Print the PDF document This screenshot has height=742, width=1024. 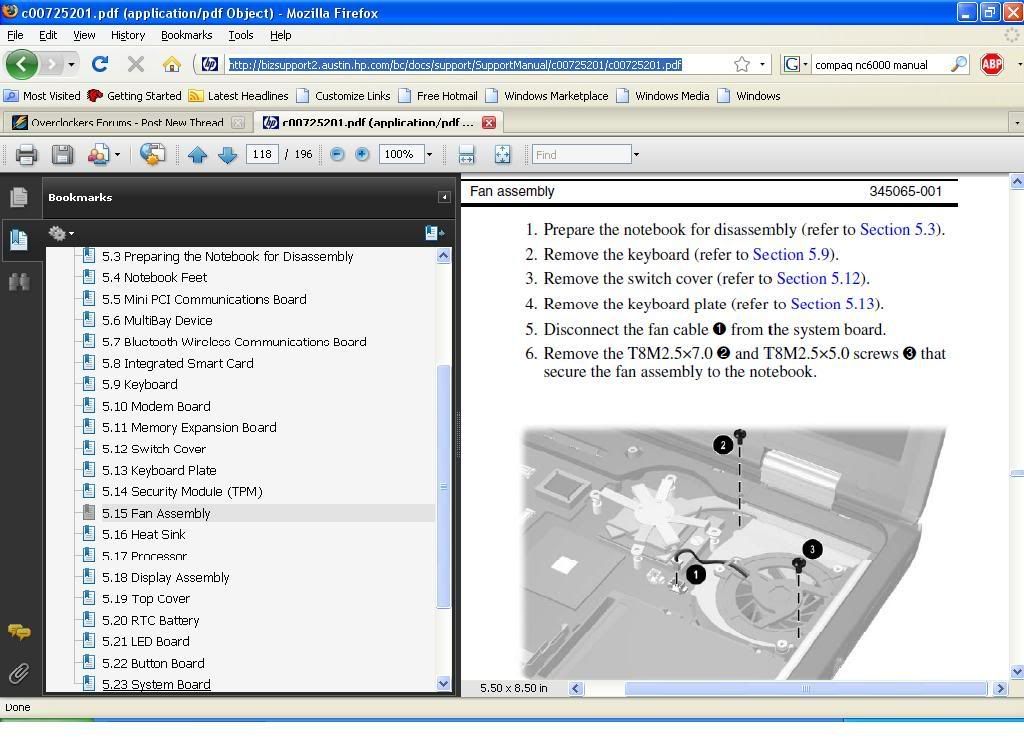27,155
